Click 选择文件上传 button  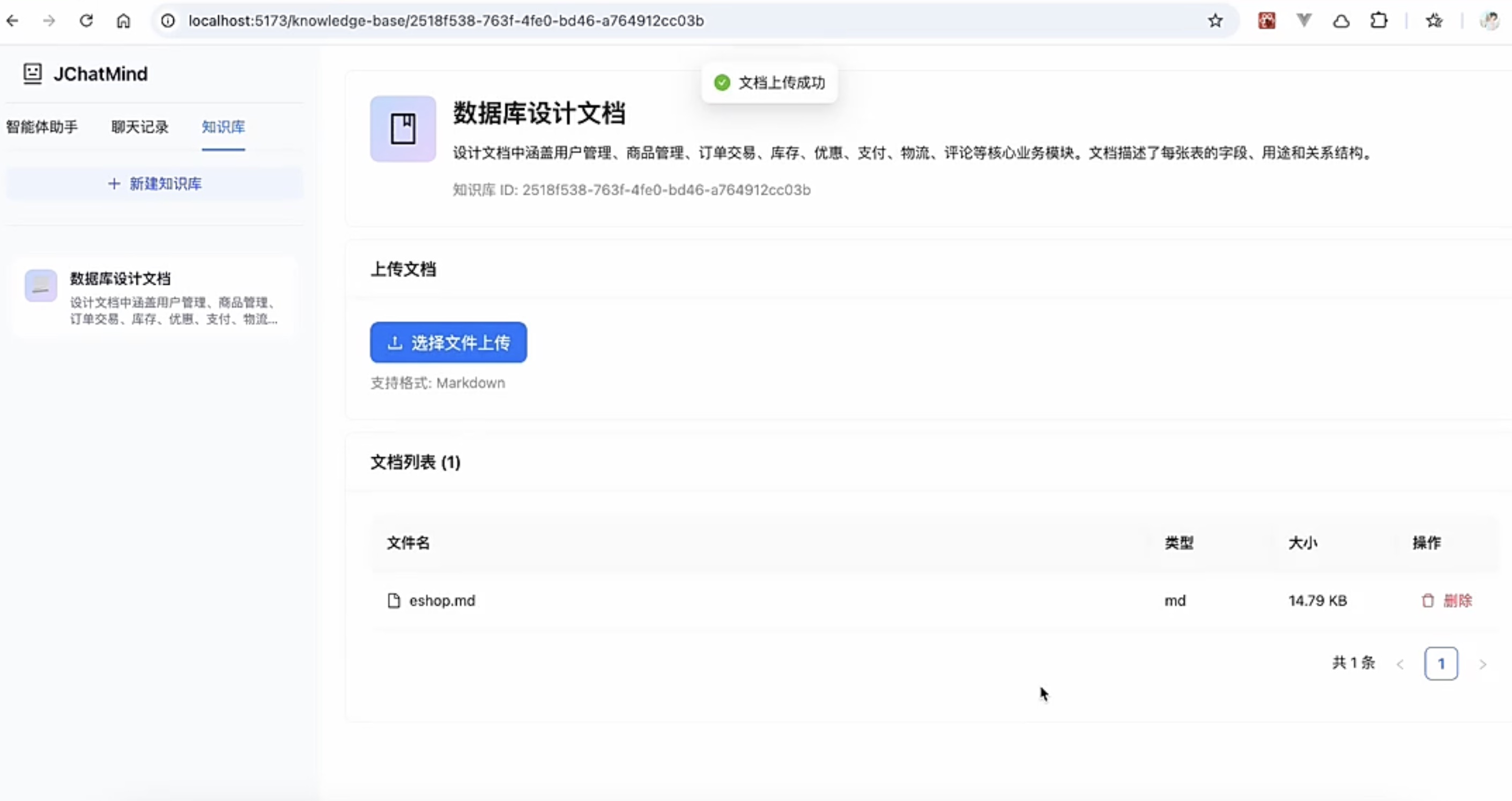(448, 342)
